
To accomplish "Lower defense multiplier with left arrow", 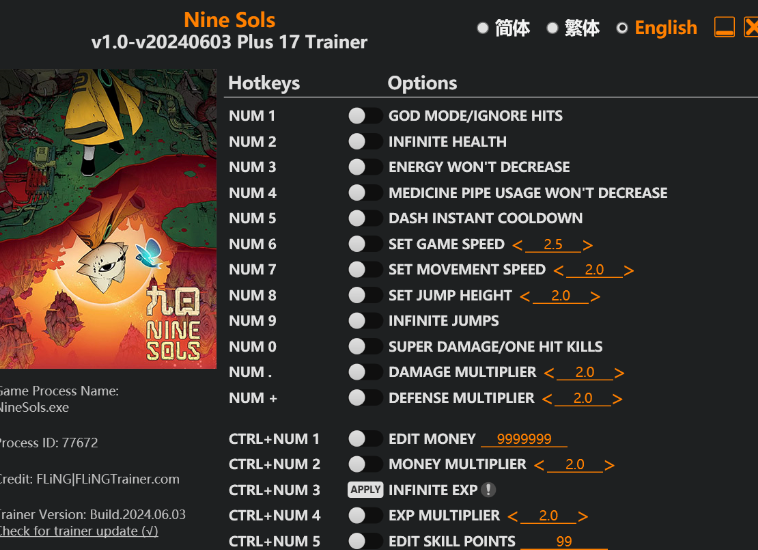I will [x=547, y=399].
